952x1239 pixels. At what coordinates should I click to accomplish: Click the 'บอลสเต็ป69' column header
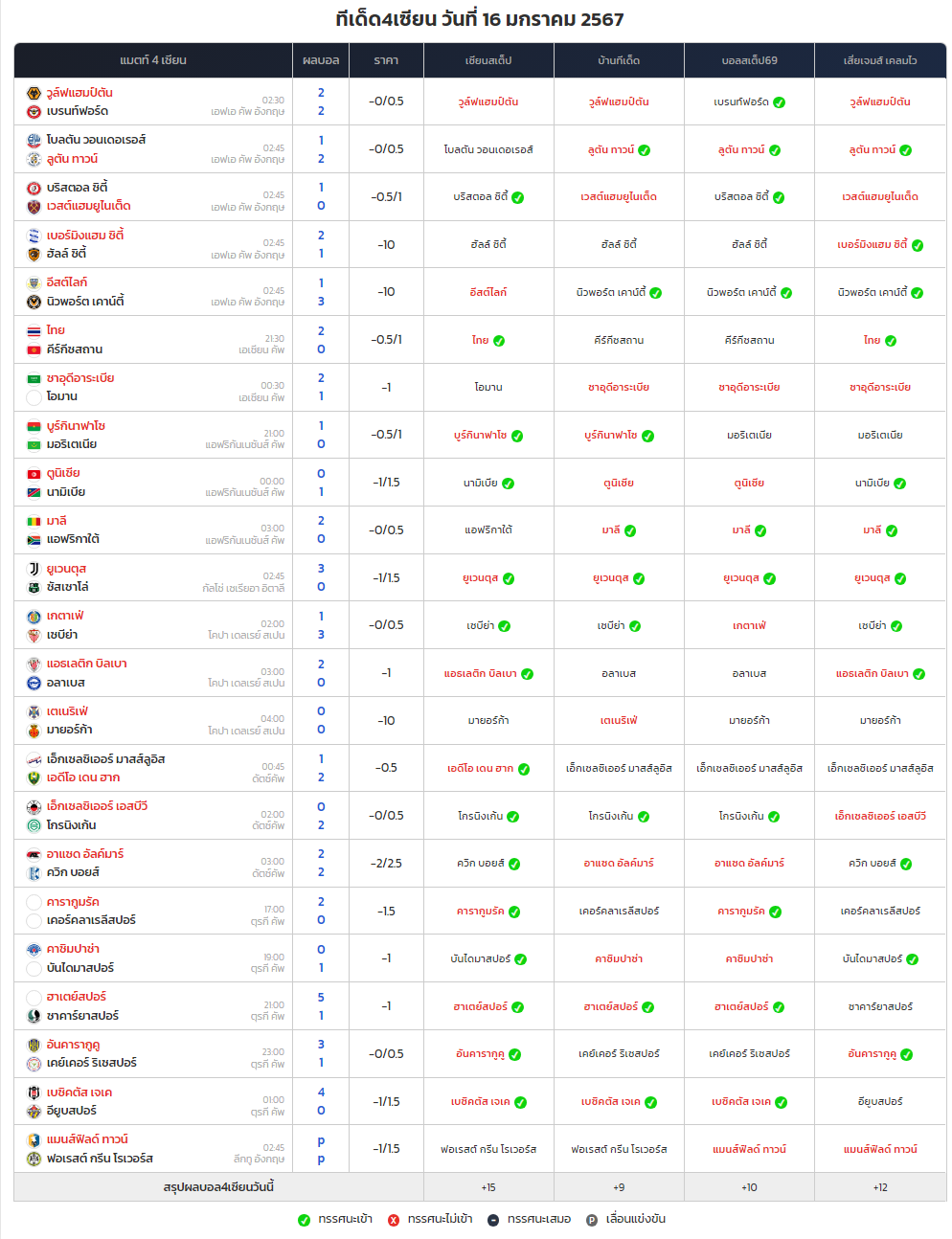click(749, 60)
